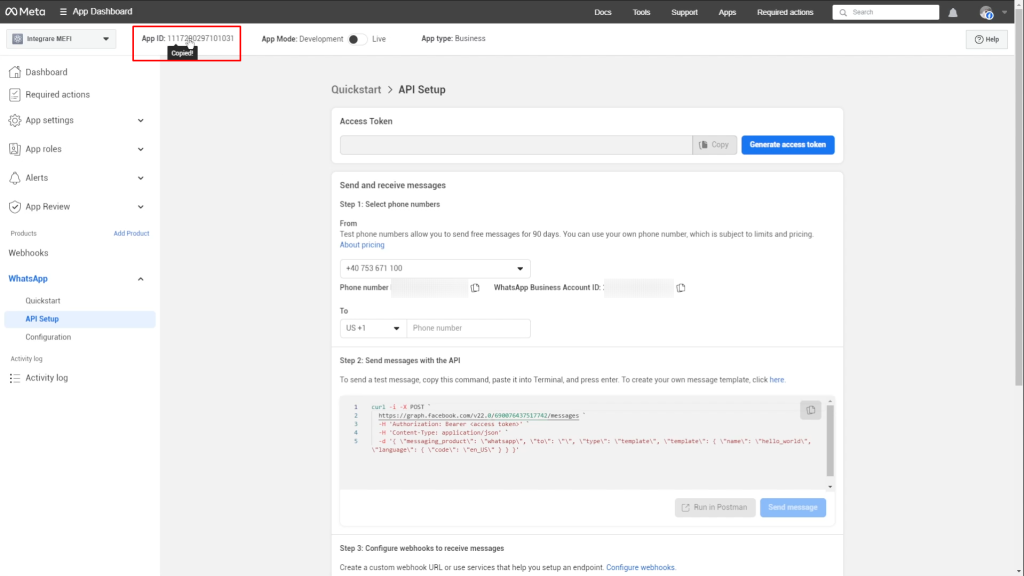Click Run in Postman button

(x=715, y=507)
